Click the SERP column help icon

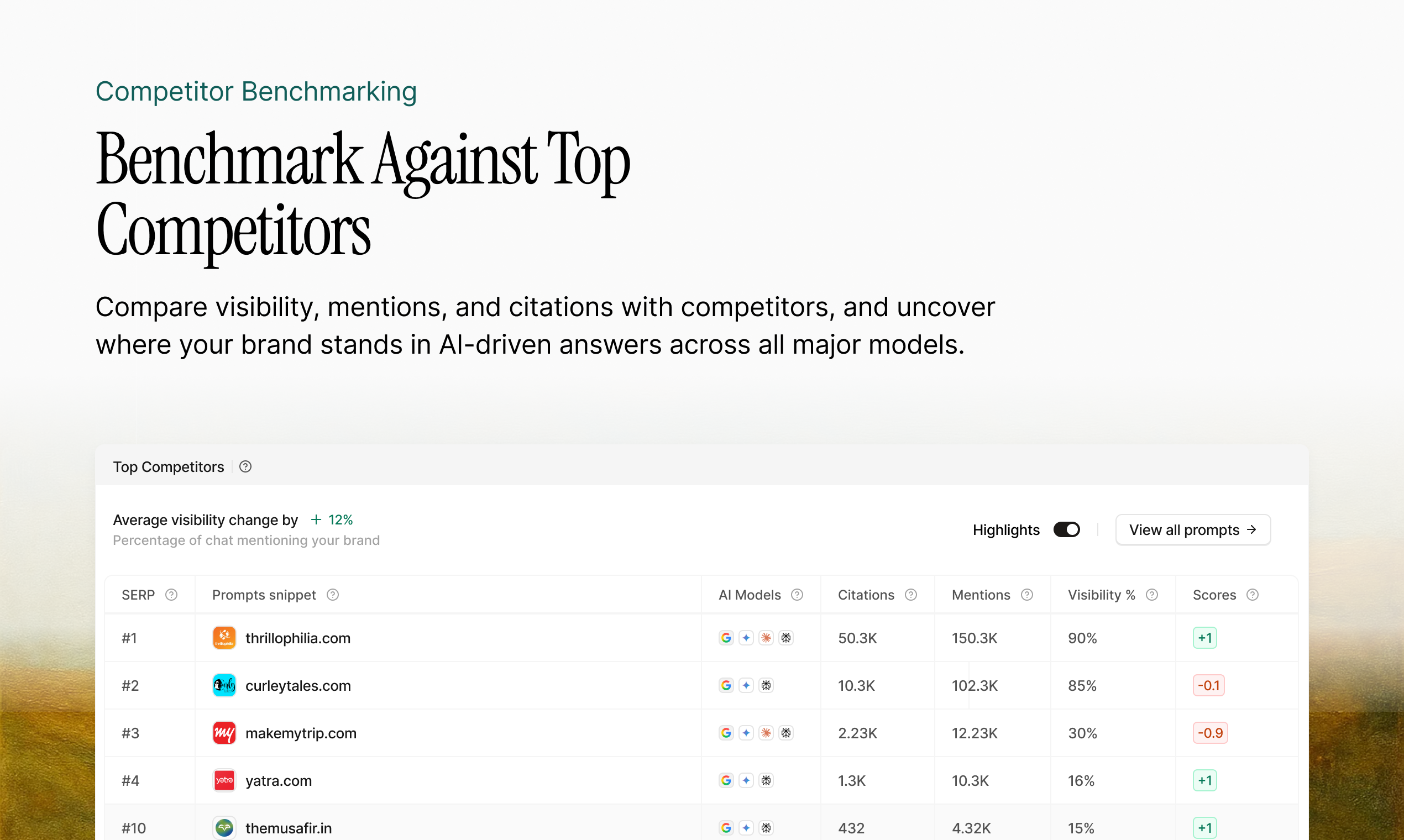pyautogui.click(x=171, y=595)
